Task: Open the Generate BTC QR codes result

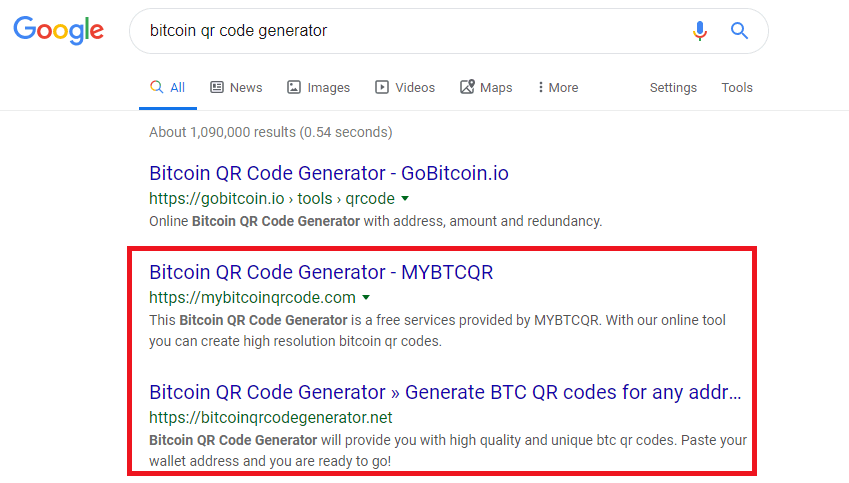Action: (445, 391)
